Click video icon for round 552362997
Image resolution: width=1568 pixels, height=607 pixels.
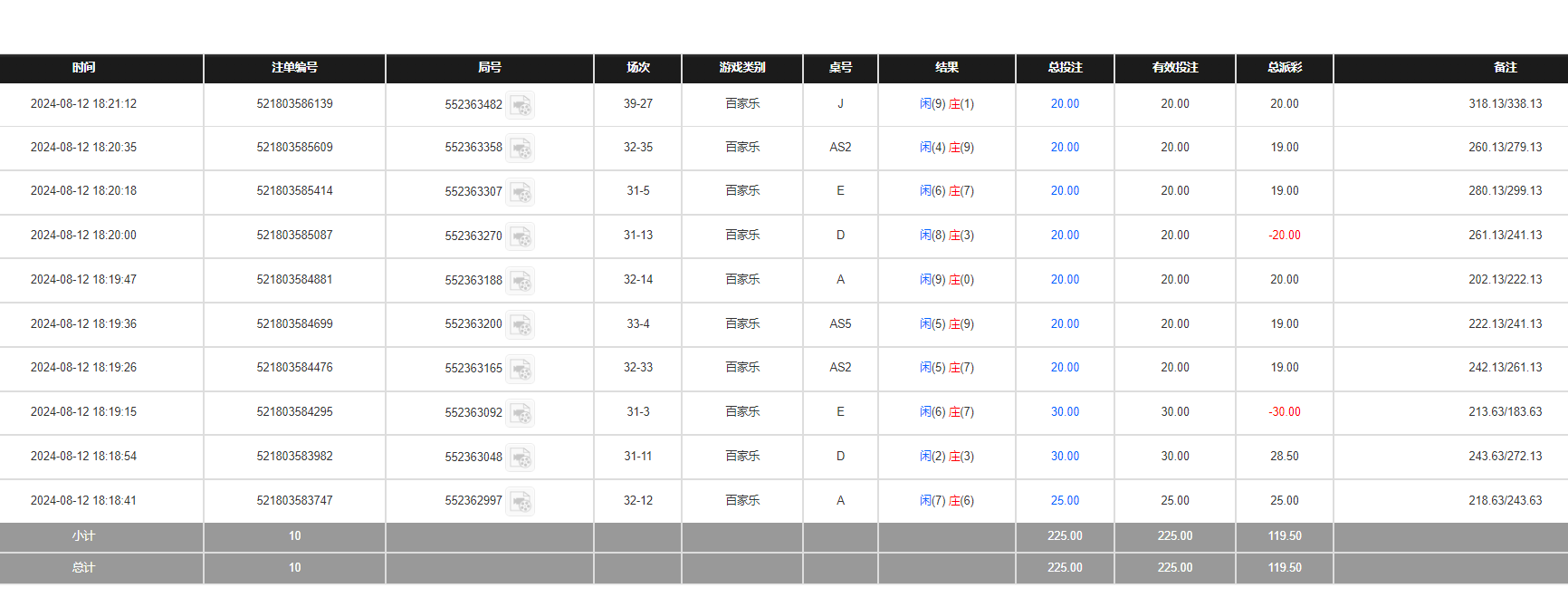(x=521, y=501)
